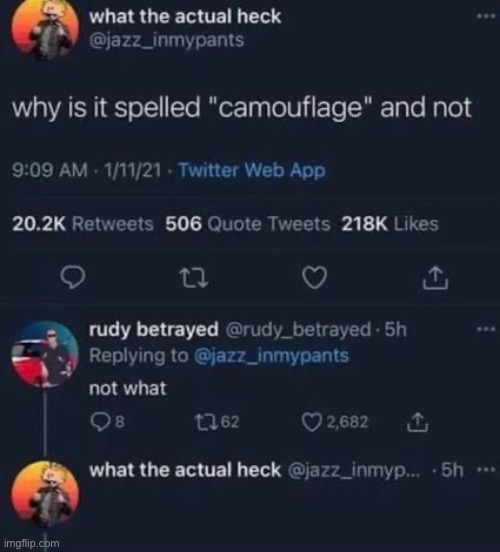Like rudy betrayed's reply with 2,682 likes
The height and width of the screenshot is (552, 500).
pyautogui.click(x=335, y=422)
